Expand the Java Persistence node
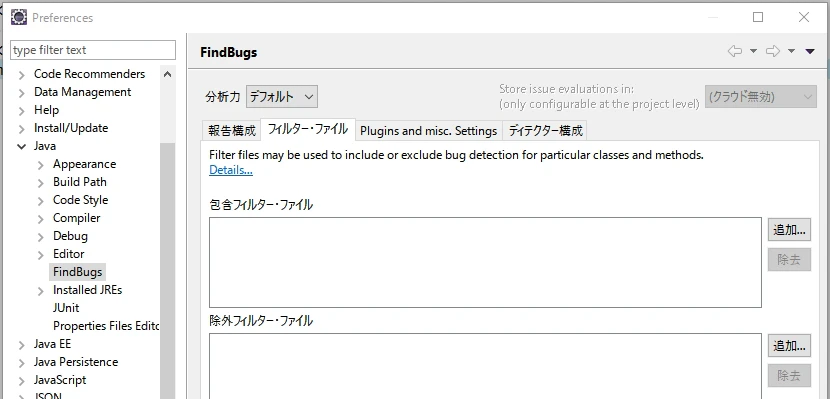 [x=22, y=363]
